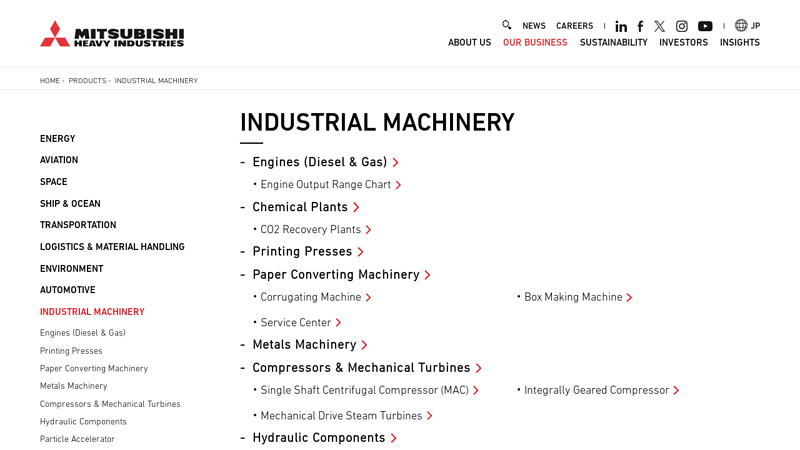800x450 pixels.
Task: Open the INSIGHTS menu
Action: (740, 42)
